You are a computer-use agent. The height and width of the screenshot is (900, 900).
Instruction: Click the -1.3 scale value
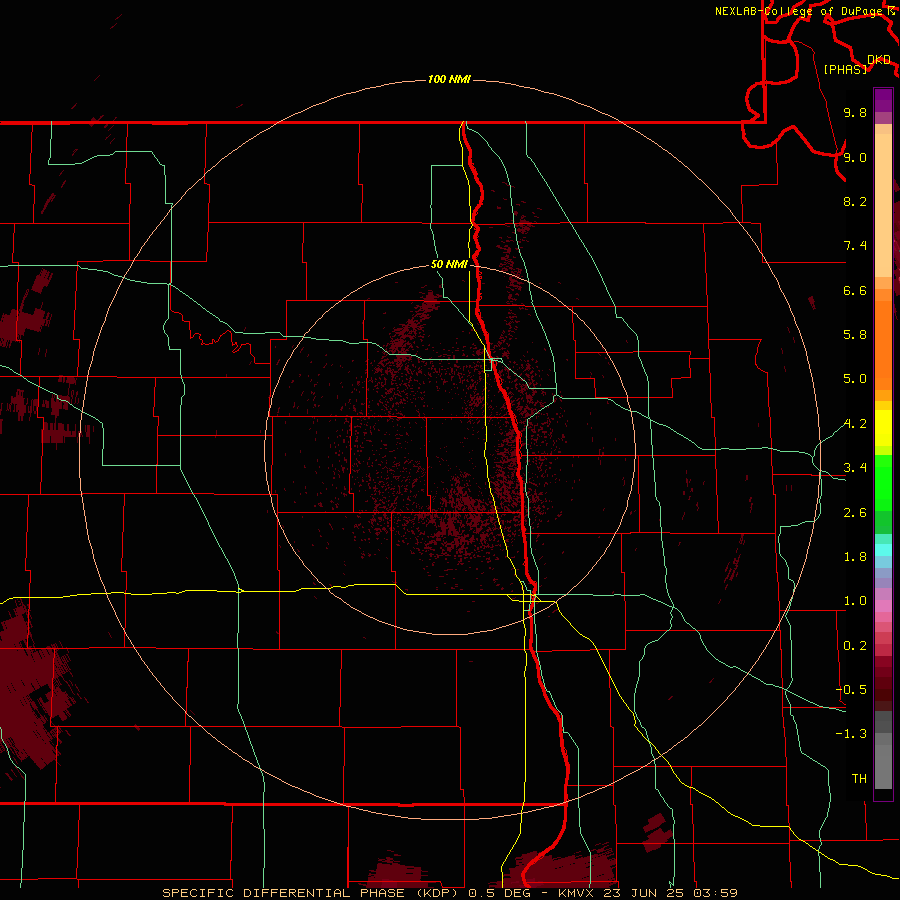point(851,734)
